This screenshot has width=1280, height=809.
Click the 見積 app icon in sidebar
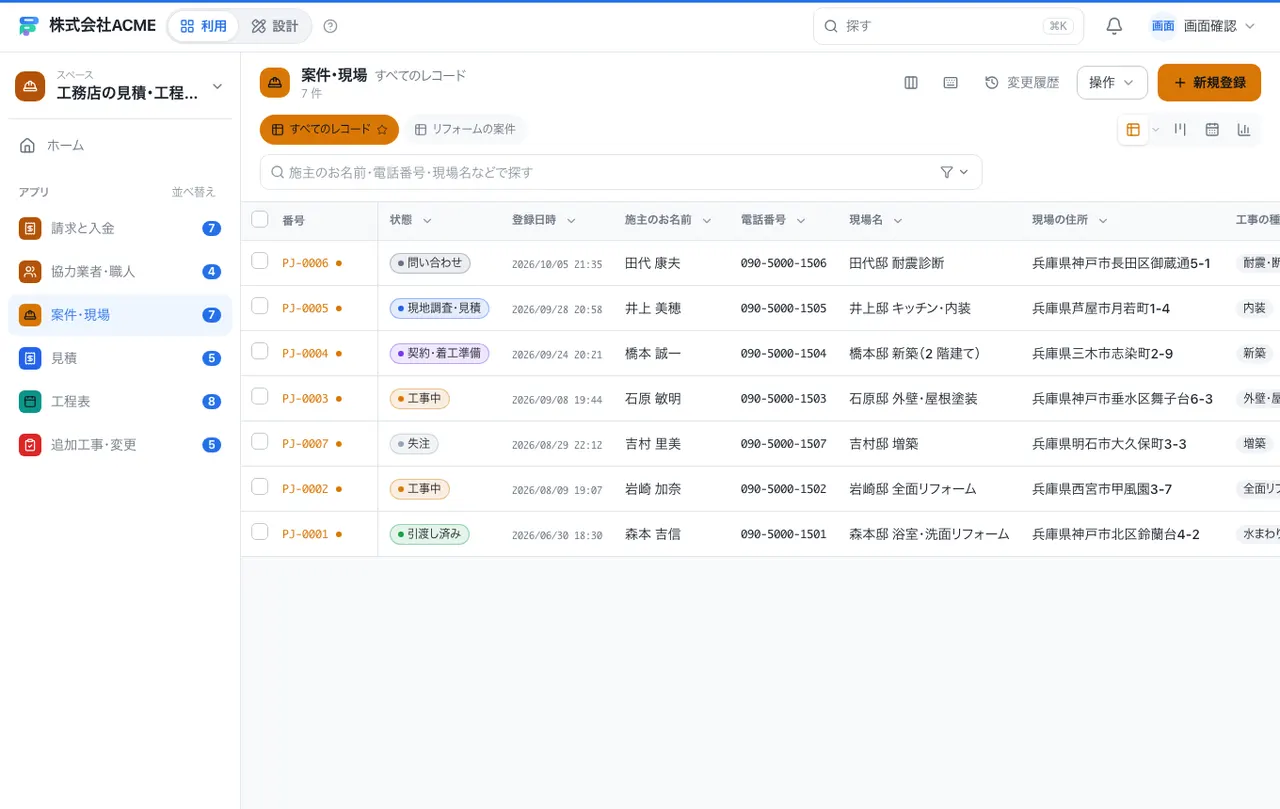click(x=30, y=358)
